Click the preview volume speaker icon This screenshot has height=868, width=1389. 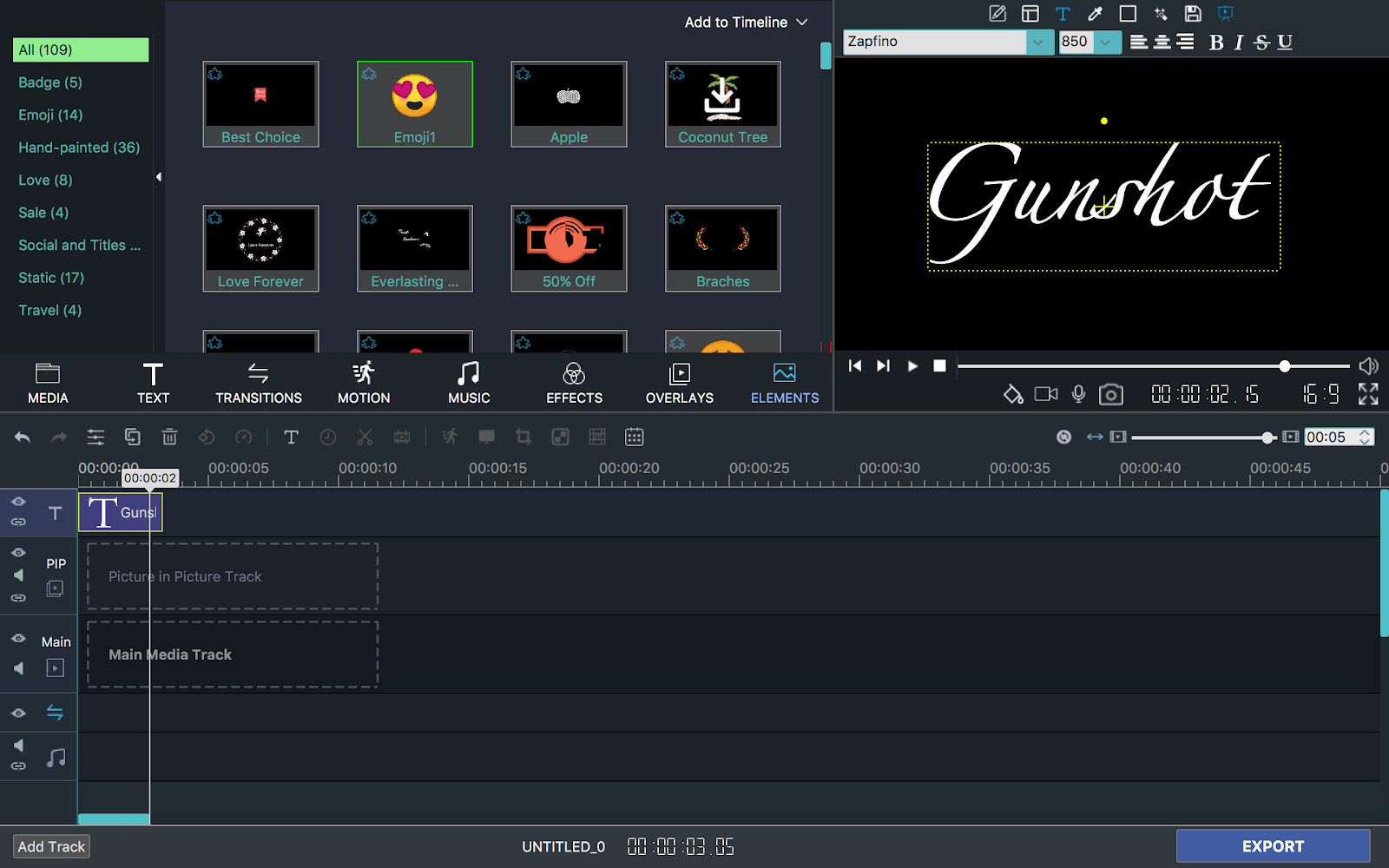click(1369, 366)
